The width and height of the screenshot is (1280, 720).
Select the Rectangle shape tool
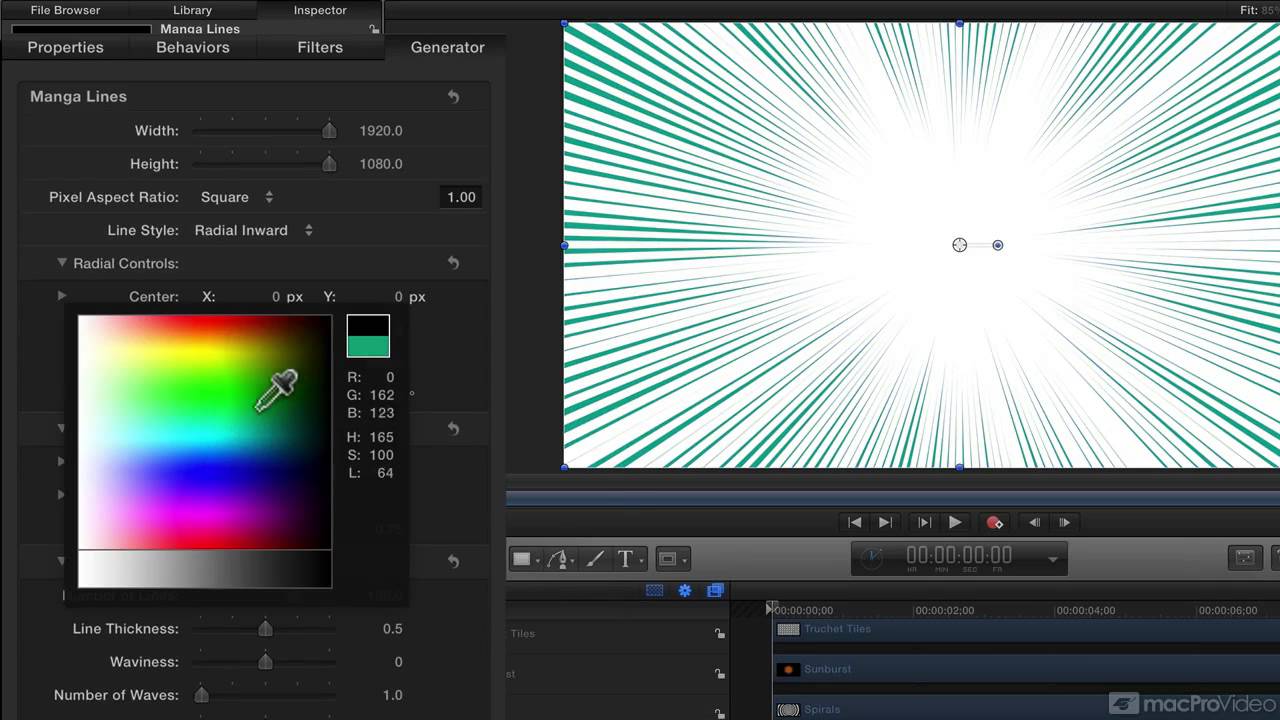pyautogui.click(x=521, y=559)
